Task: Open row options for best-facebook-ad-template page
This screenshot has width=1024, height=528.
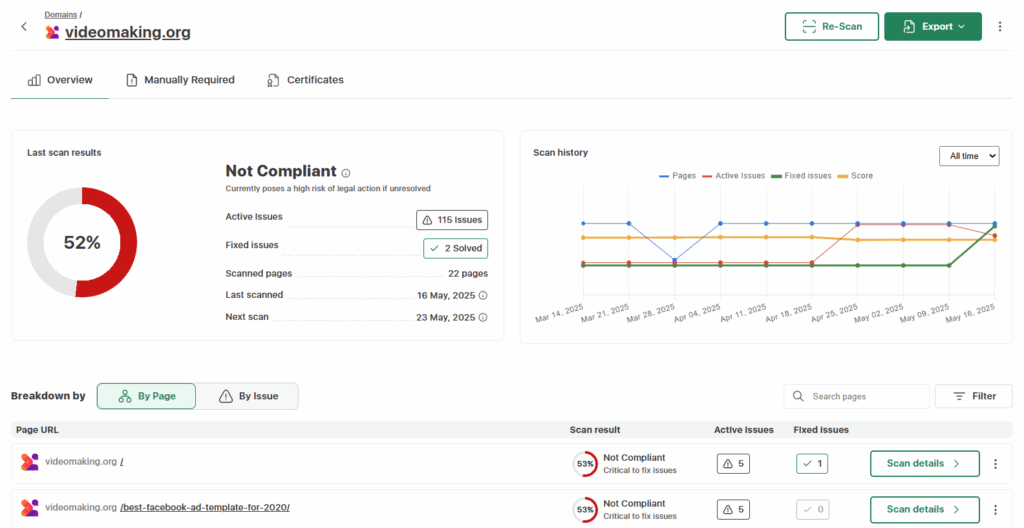Action: (995, 510)
